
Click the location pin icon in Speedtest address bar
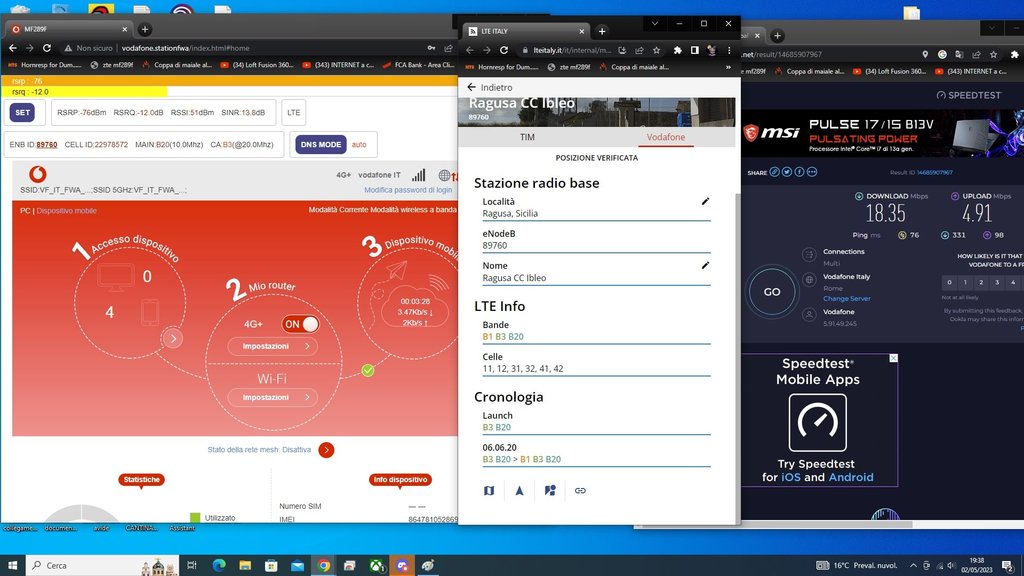925,54
